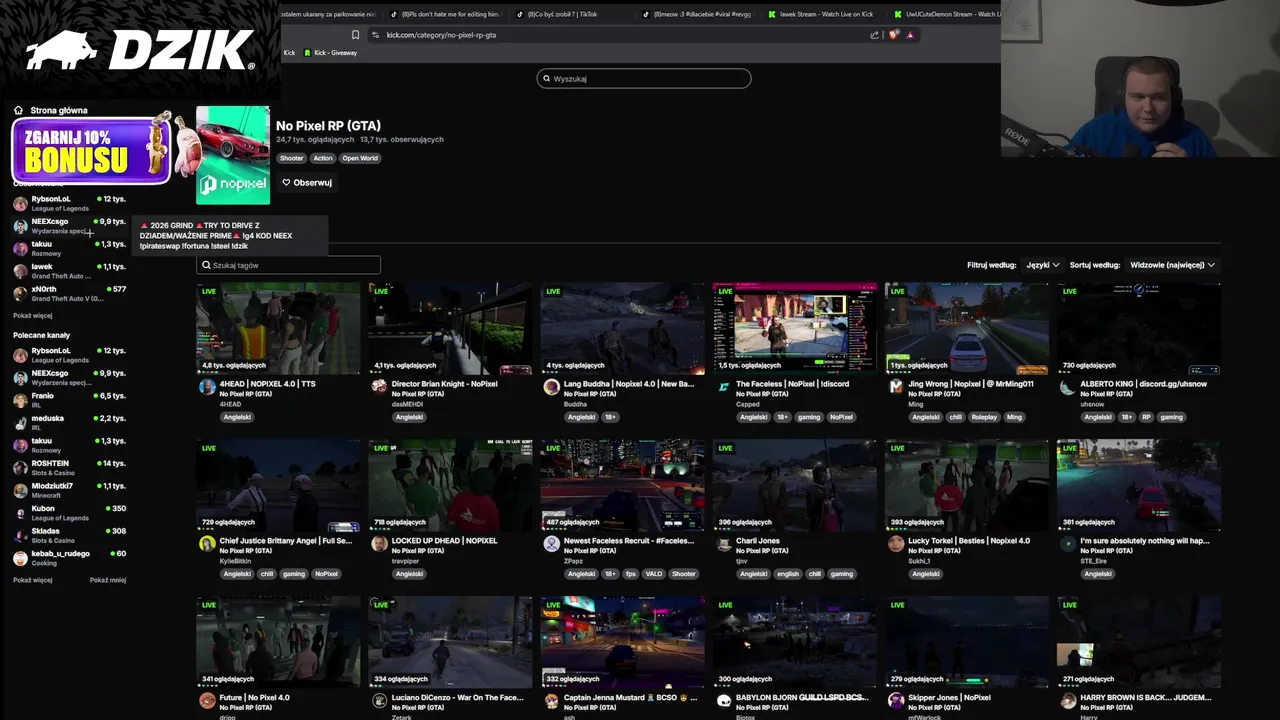The height and width of the screenshot is (720, 1280).
Task: Select the Angielski tag under 4HEAD stream
Action: (x=237, y=417)
